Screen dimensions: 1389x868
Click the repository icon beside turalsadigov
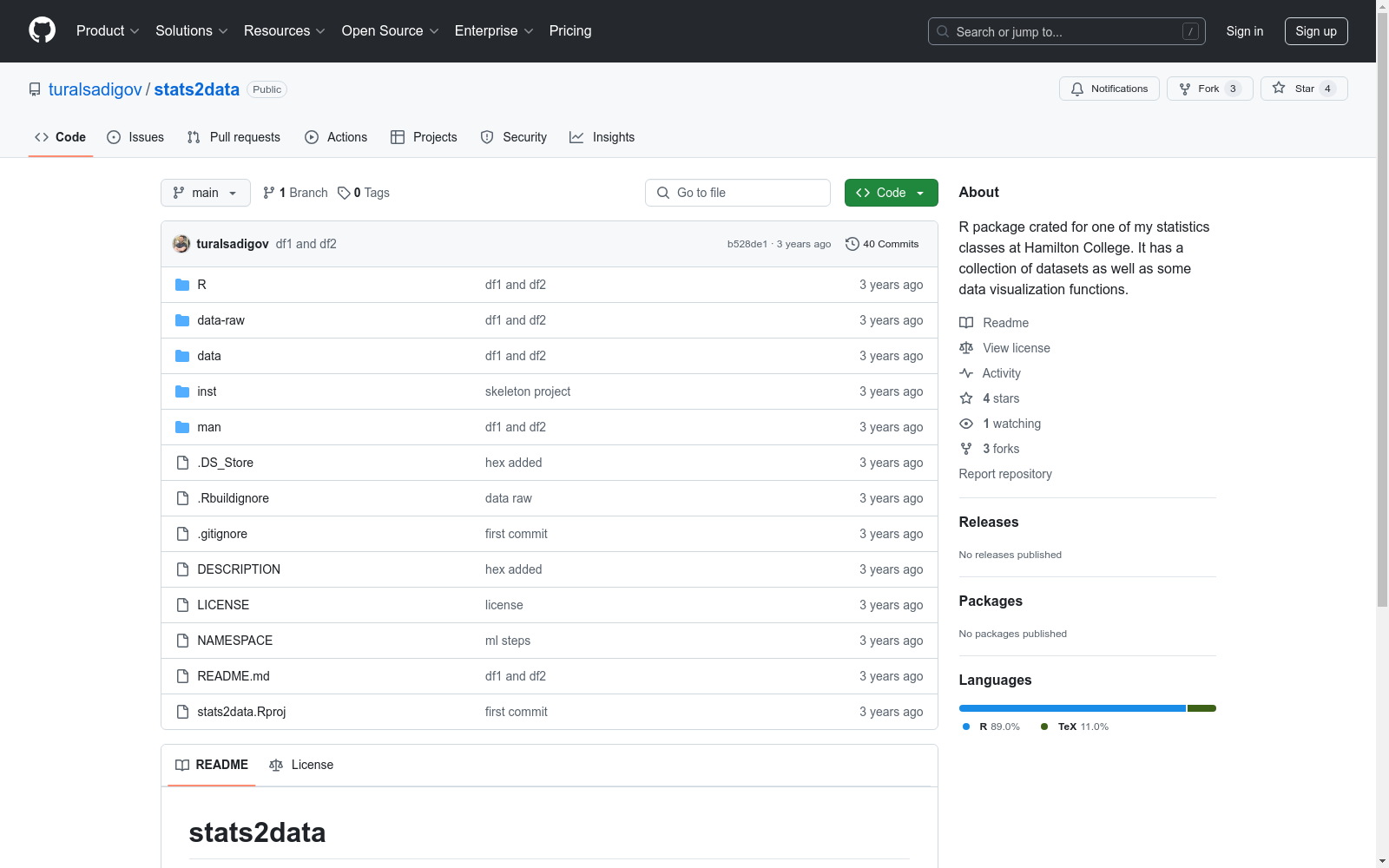click(35, 89)
